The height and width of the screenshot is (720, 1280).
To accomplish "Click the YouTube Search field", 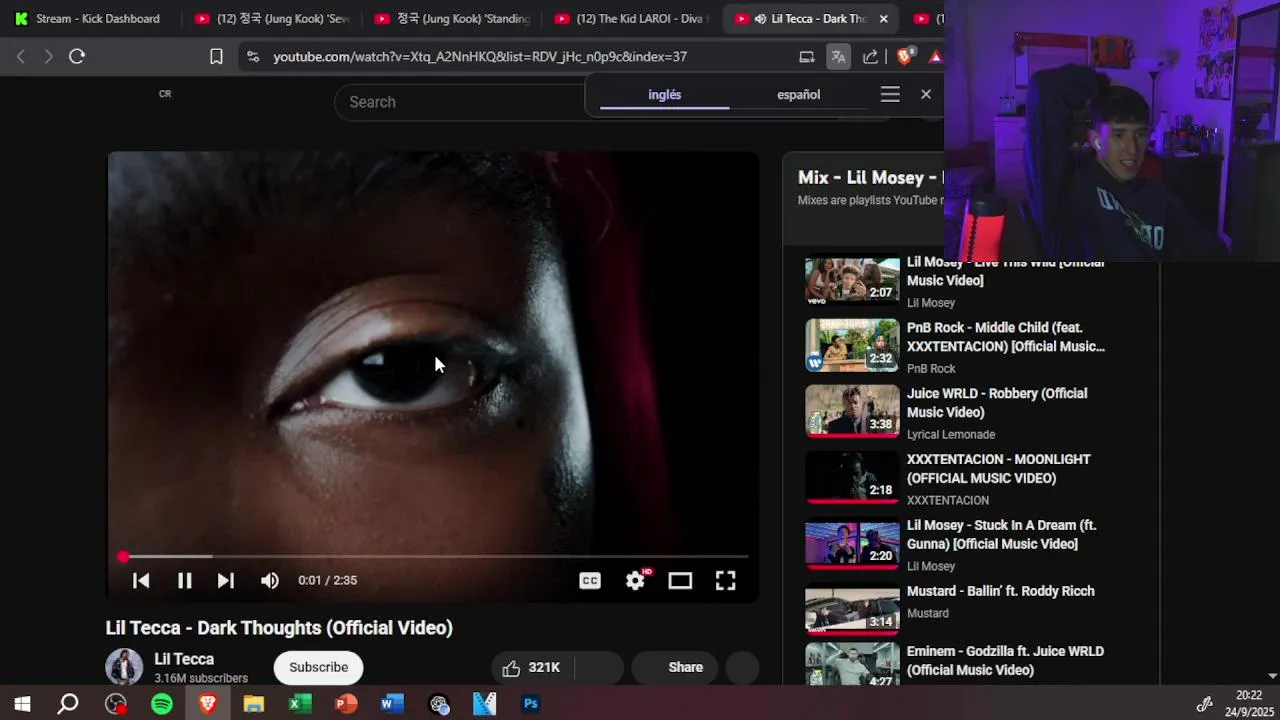I will tap(460, 102).
